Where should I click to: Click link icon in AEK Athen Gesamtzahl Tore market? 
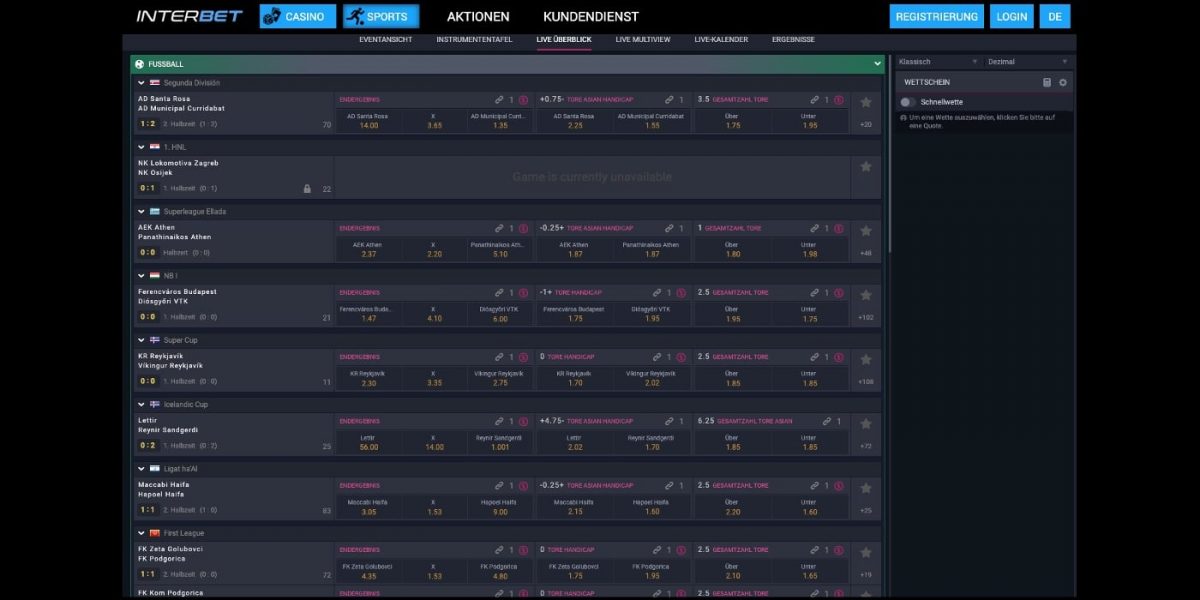tap(814, 228)
